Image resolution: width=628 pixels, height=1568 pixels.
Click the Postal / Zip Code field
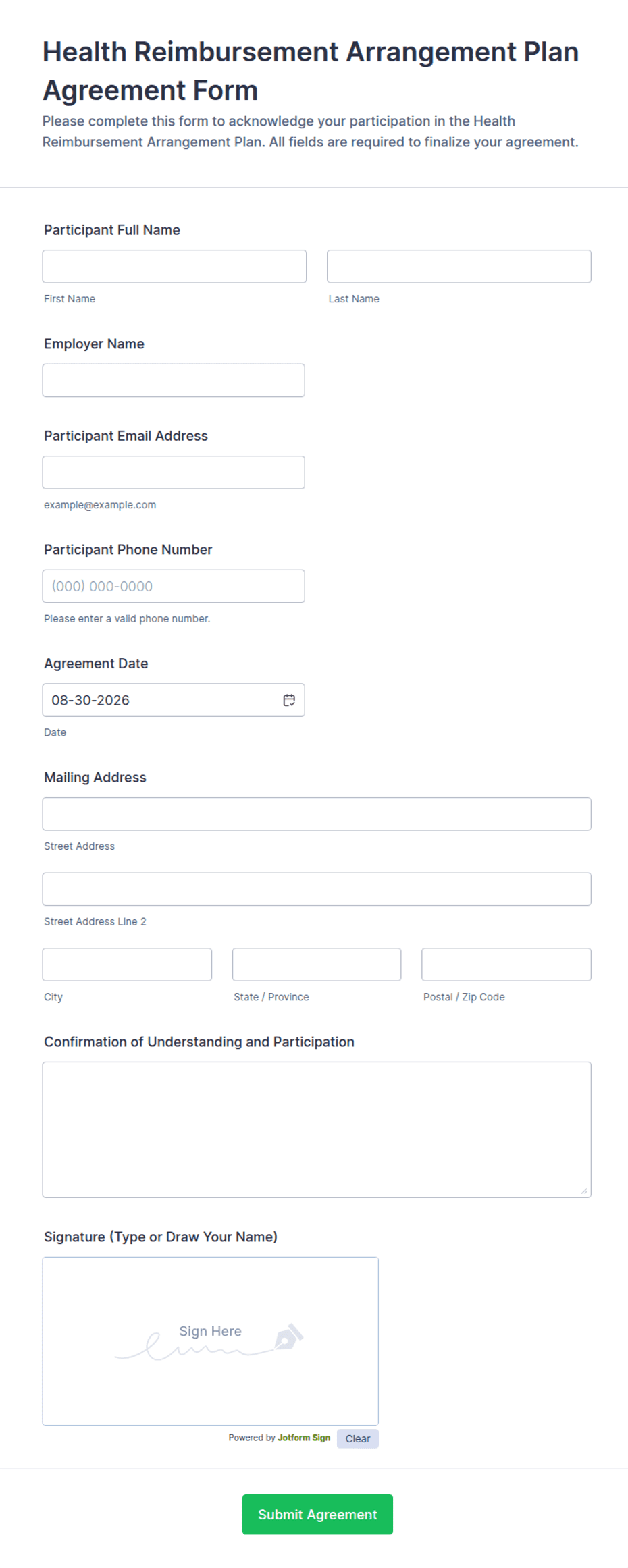(506, 965)
